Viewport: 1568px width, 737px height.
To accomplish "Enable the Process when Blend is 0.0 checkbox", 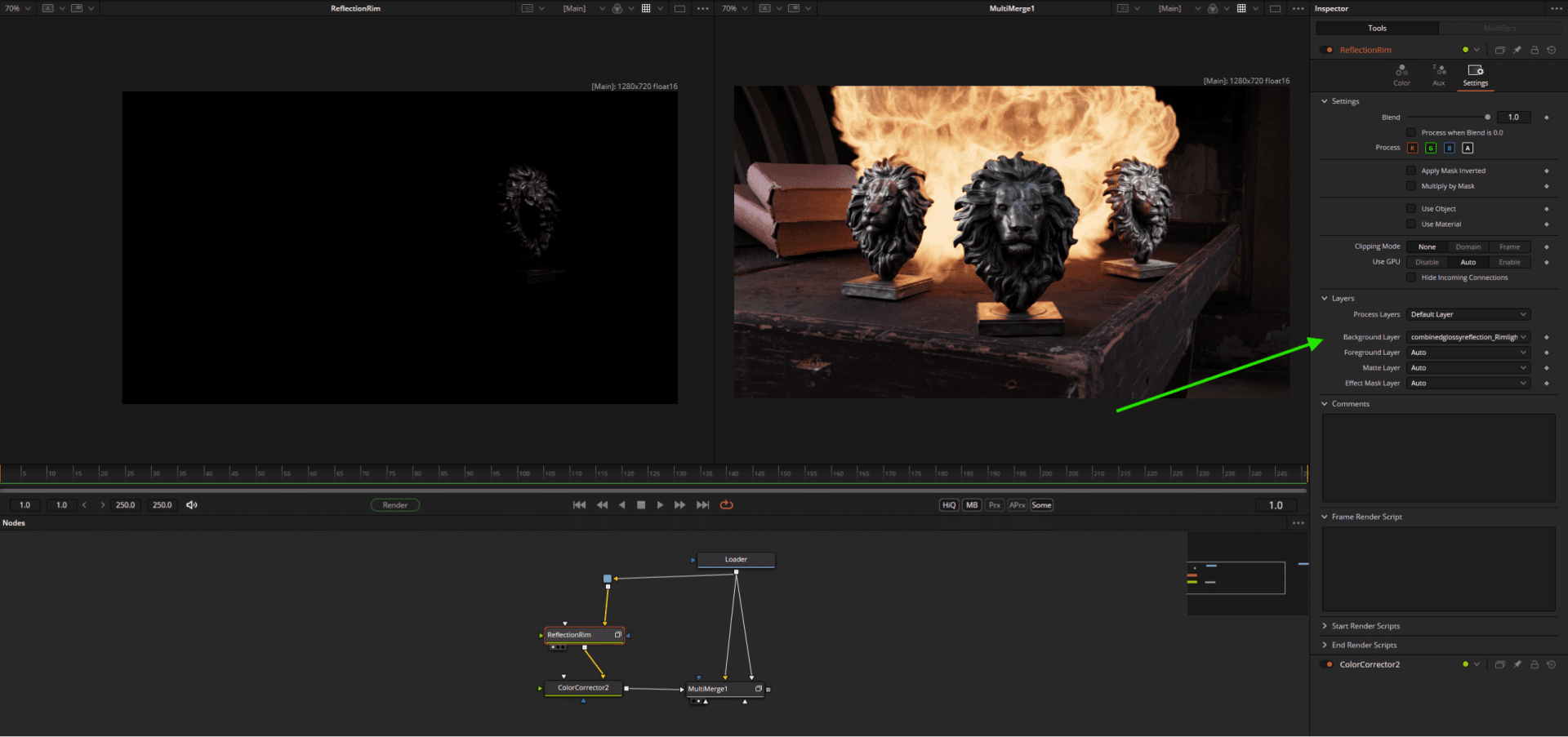I will (x=1410, y=131).
